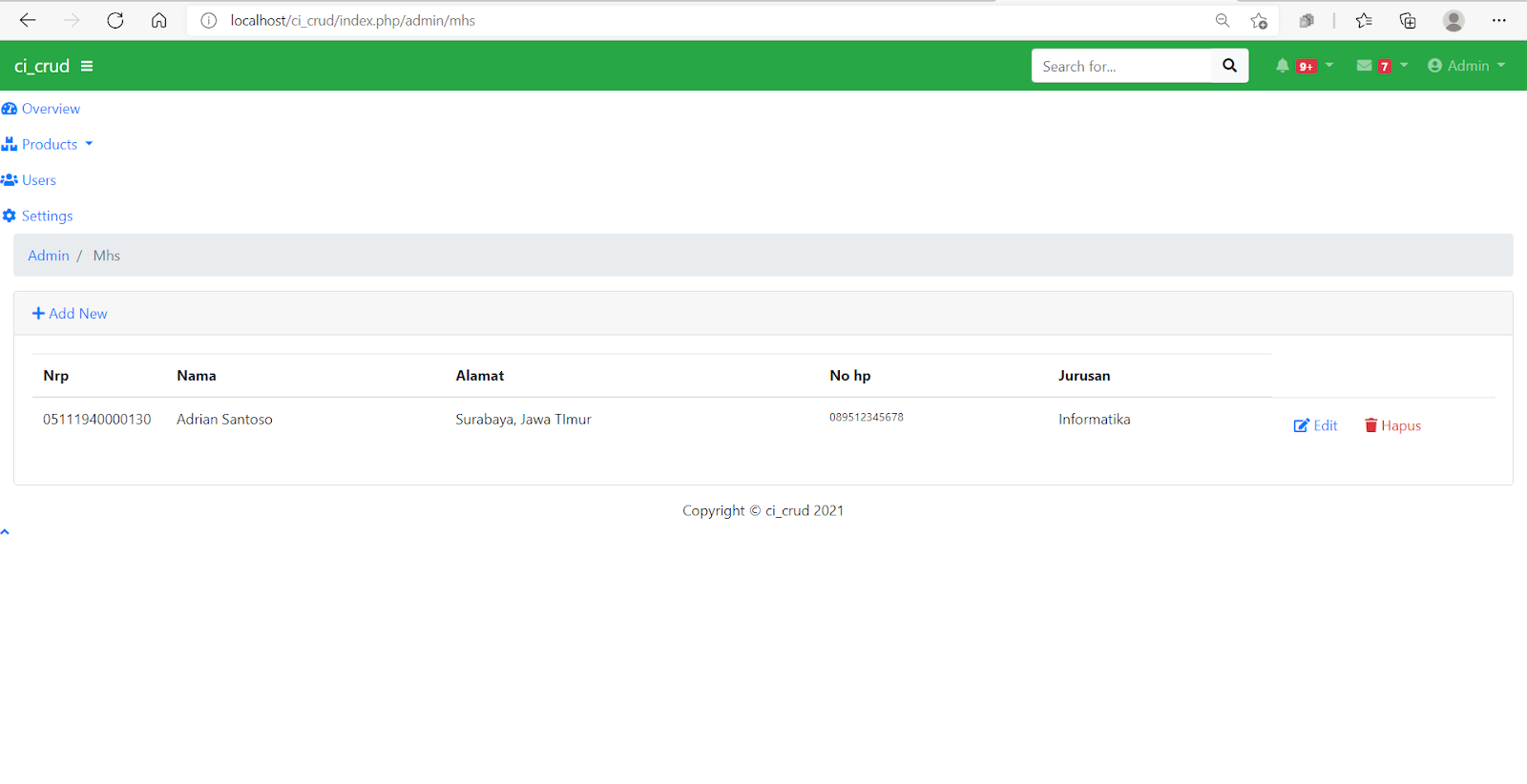Open the favorites list
The width and height of the screenshot is (1527, 784).
point(1364,20)
